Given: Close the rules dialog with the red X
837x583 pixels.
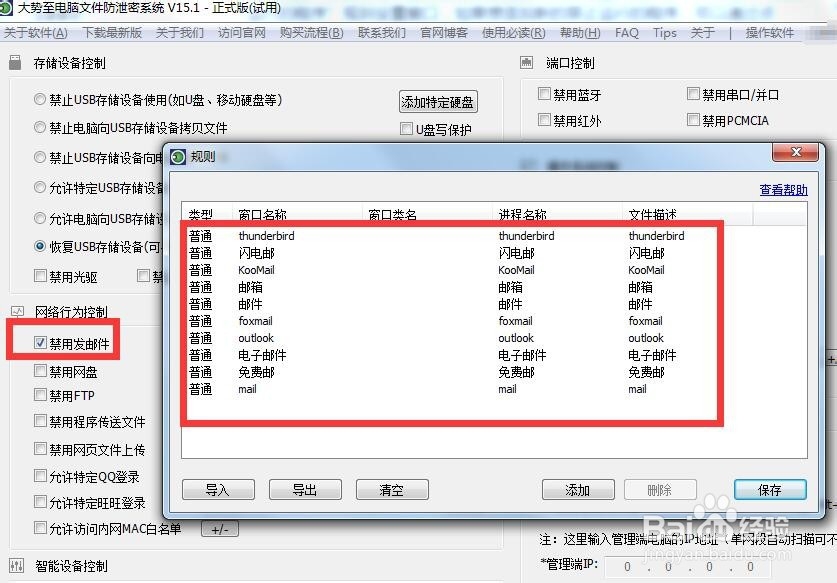Looking at the screenshot, I should click(x=795, y=152).
